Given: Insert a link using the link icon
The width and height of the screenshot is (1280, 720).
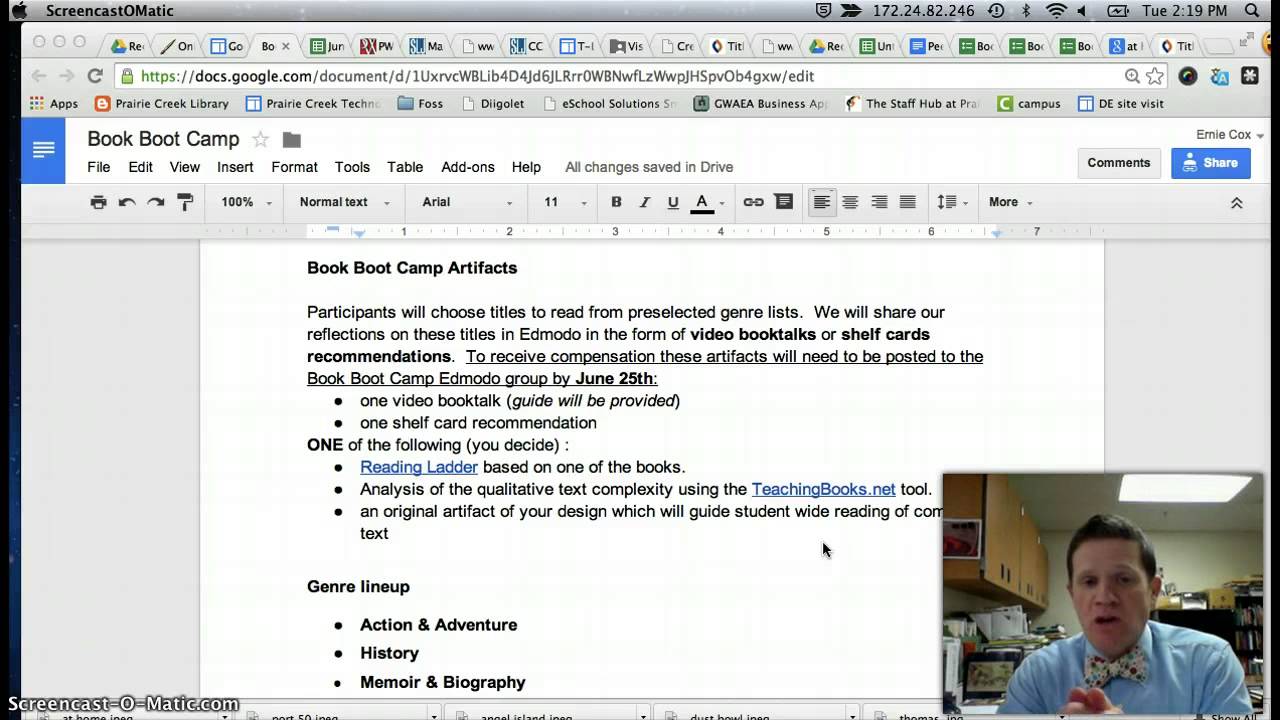Looking at the screenshot, I should [x=753, y=202].
